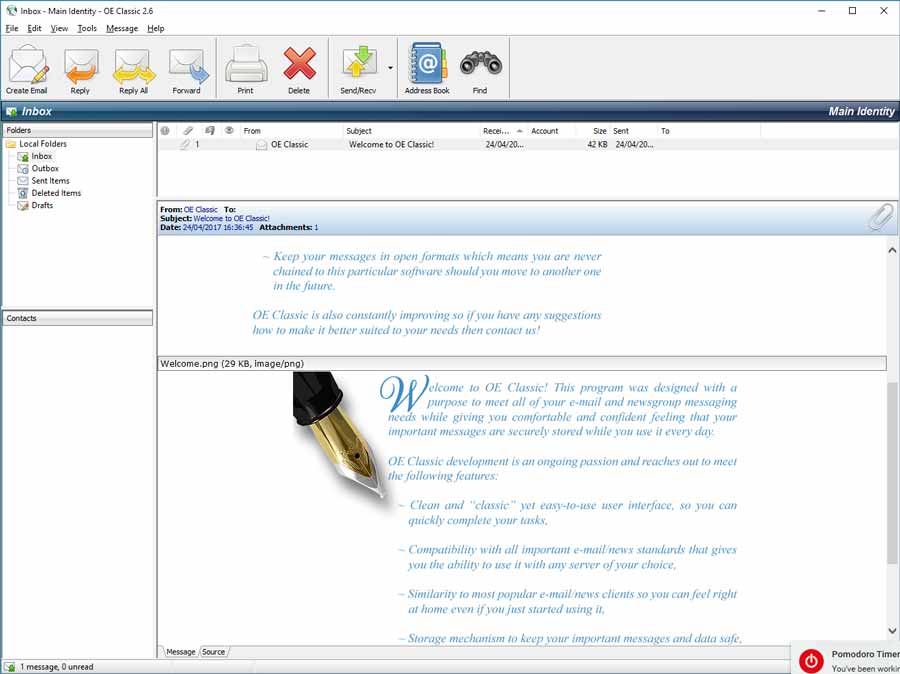Sort messages by Account column
This screenshot has width=900, height=674.
552,131
